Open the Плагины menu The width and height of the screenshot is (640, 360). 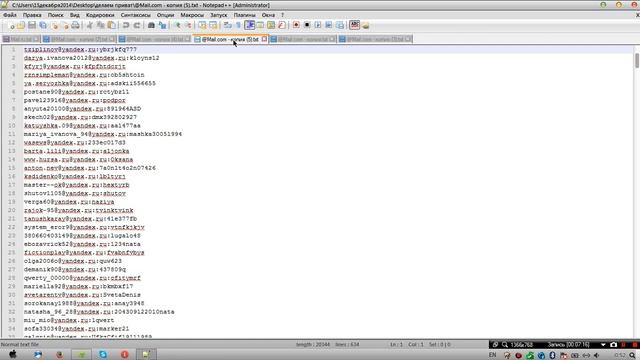tap(244, 15)
